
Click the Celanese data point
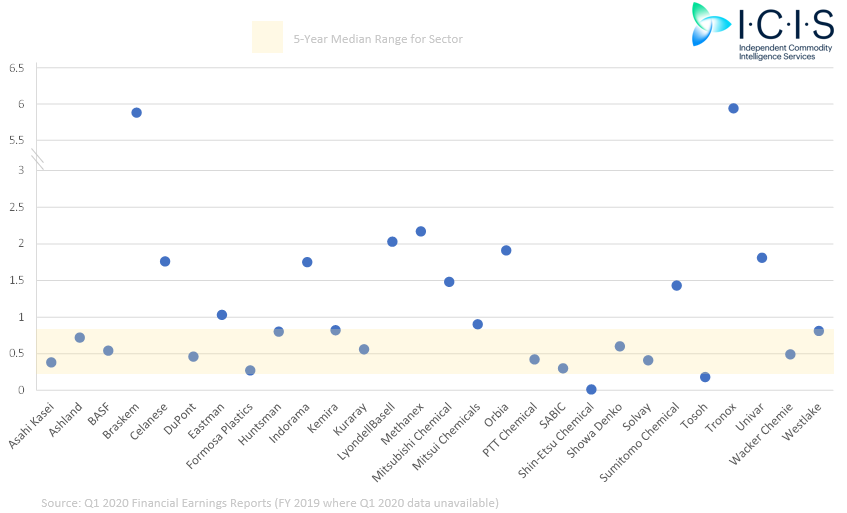165,261
